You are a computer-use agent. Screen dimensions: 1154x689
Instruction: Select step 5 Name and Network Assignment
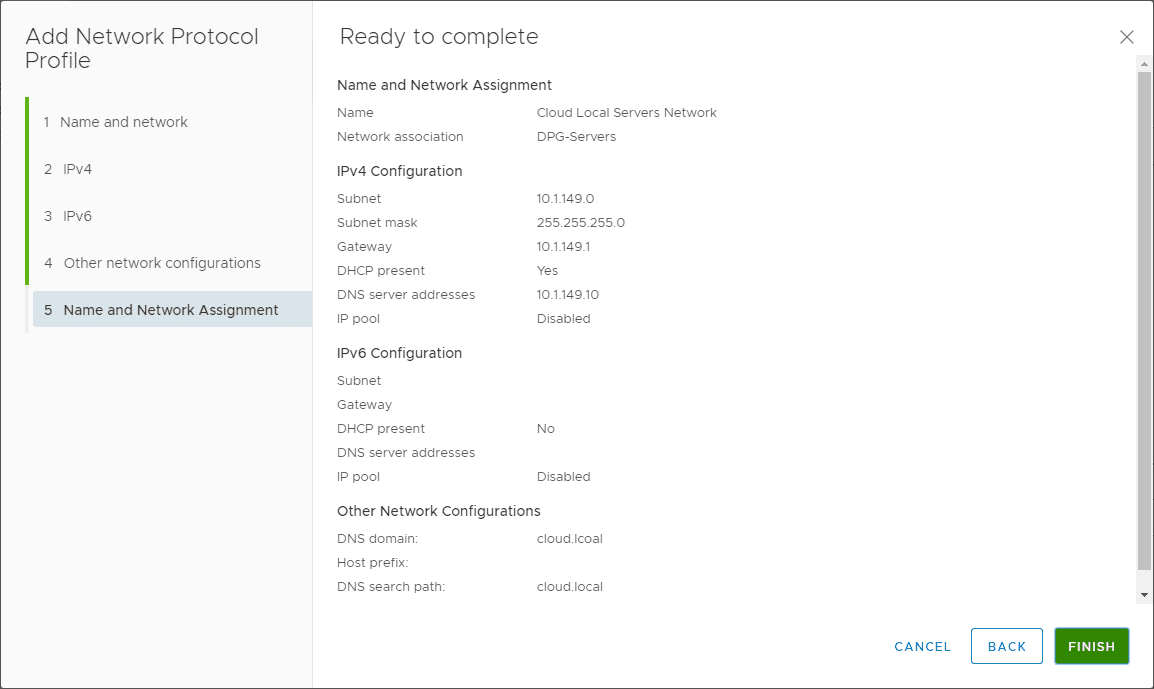(171, 310)
